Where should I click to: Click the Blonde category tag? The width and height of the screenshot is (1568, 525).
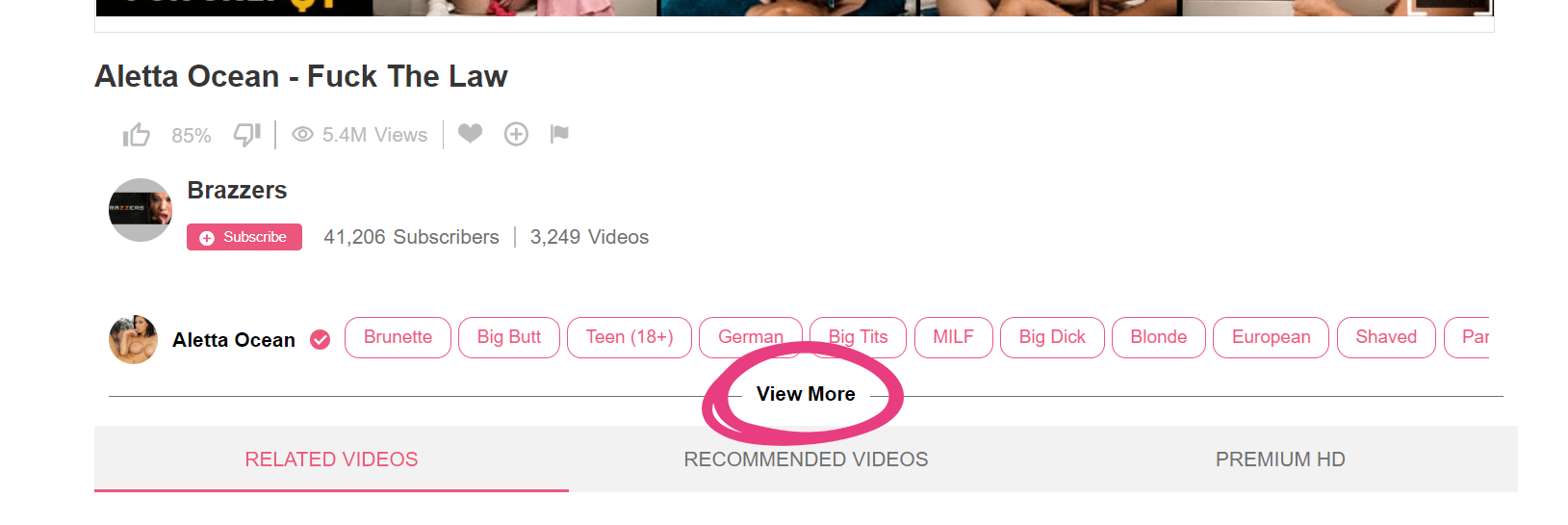(1158, 337)
